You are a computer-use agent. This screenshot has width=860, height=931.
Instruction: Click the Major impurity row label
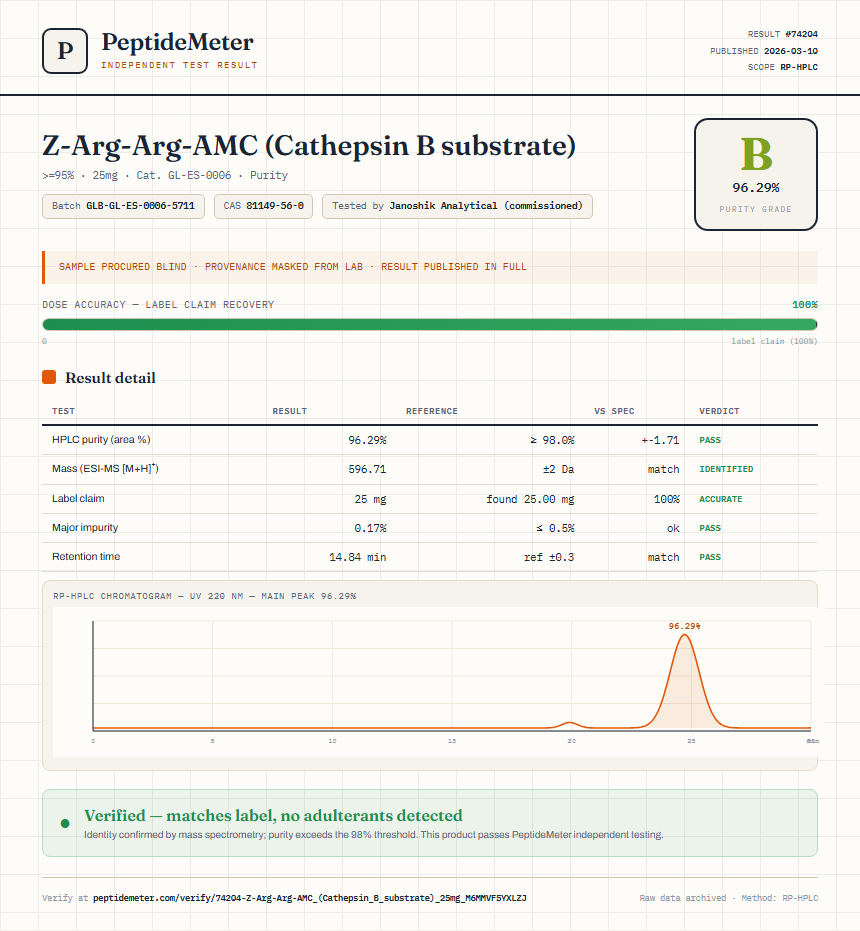85,527
